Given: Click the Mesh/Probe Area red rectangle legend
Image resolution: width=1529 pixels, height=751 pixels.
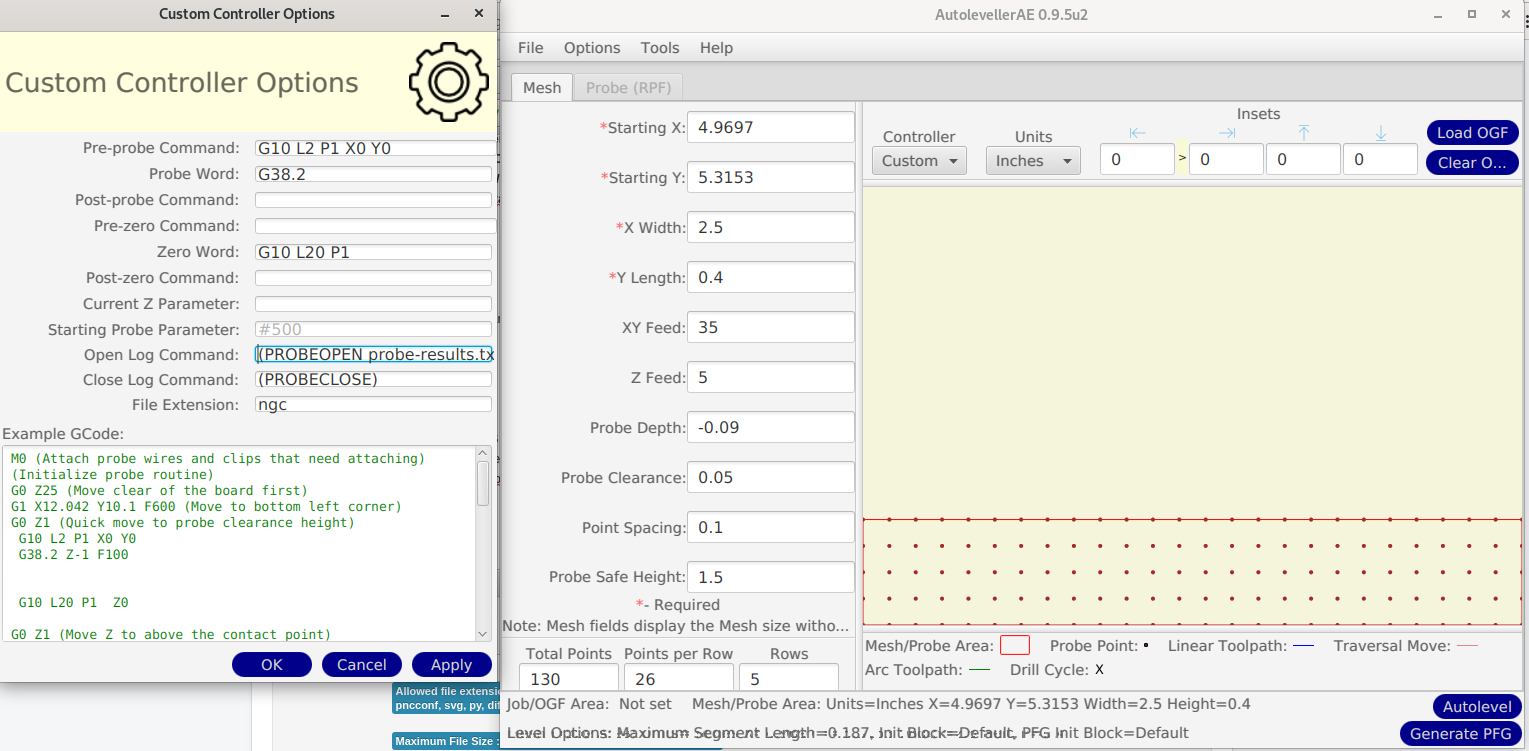Looking at the screenshot, I should pyautogui.click(x=1014, y=646).
